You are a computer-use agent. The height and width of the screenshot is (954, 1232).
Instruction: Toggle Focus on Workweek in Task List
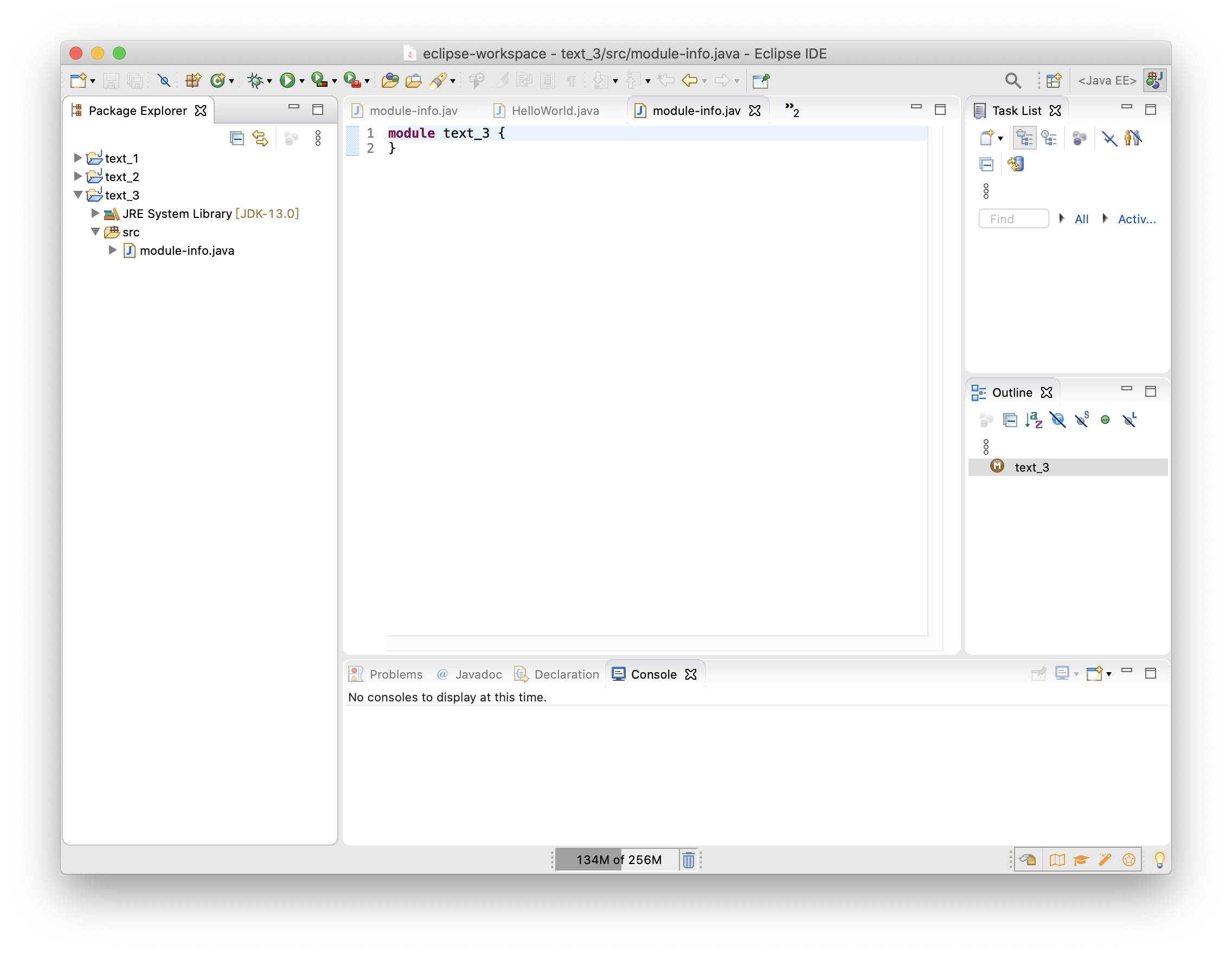(x=1079, y=138)
